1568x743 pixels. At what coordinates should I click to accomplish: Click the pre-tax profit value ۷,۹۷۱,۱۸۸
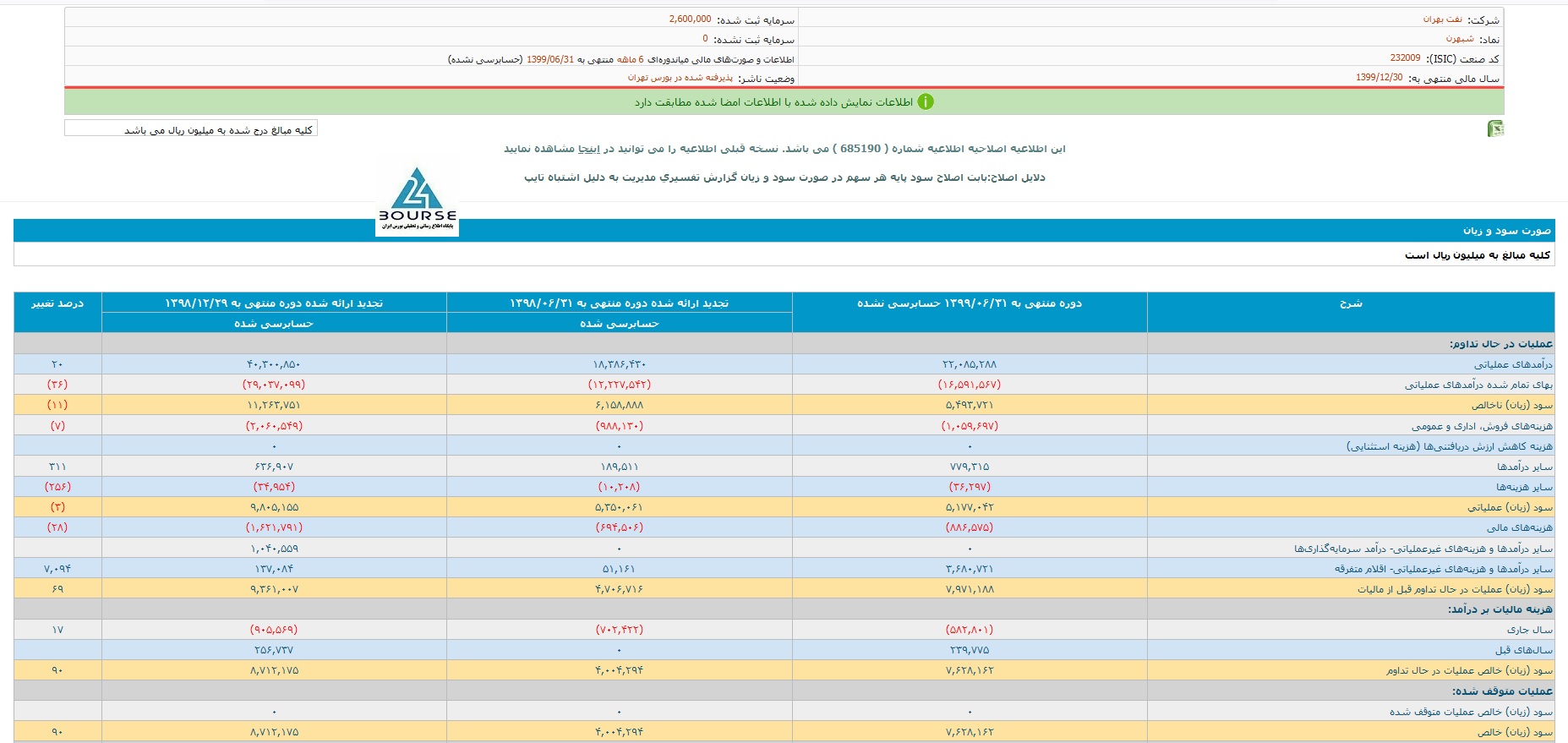(x=970, y=589)
